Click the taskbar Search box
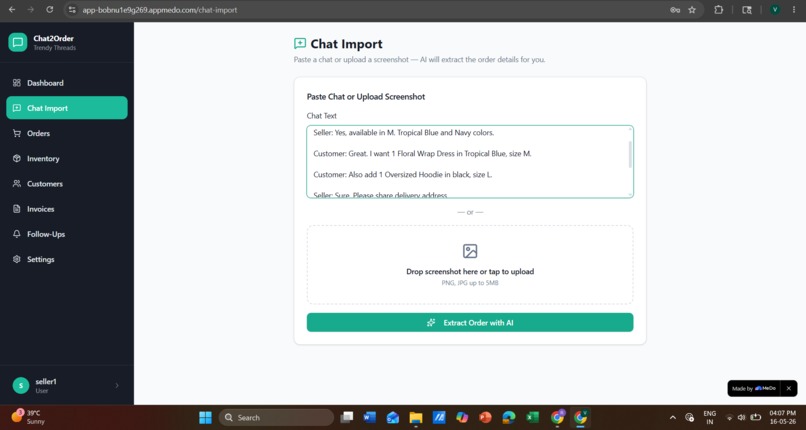Screen dimensions: 806x430 coord(276,418)
